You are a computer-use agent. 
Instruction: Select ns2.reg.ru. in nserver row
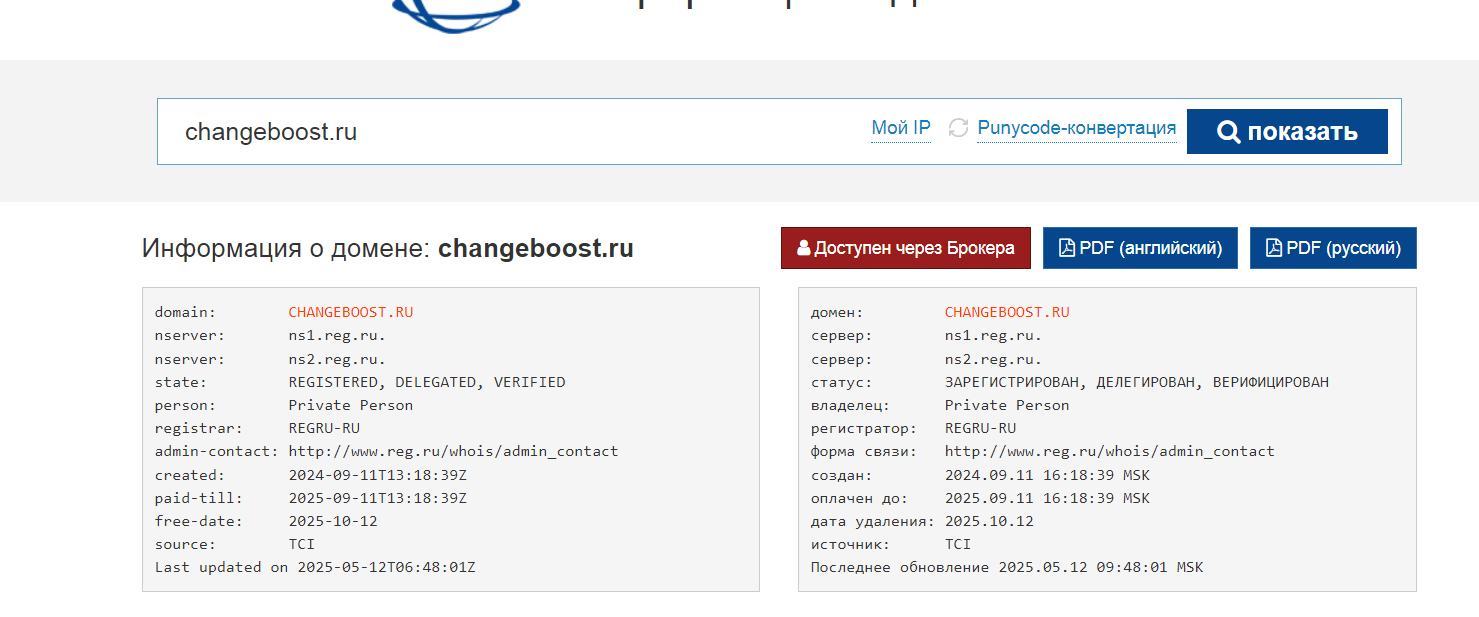[x=337, y=359]
